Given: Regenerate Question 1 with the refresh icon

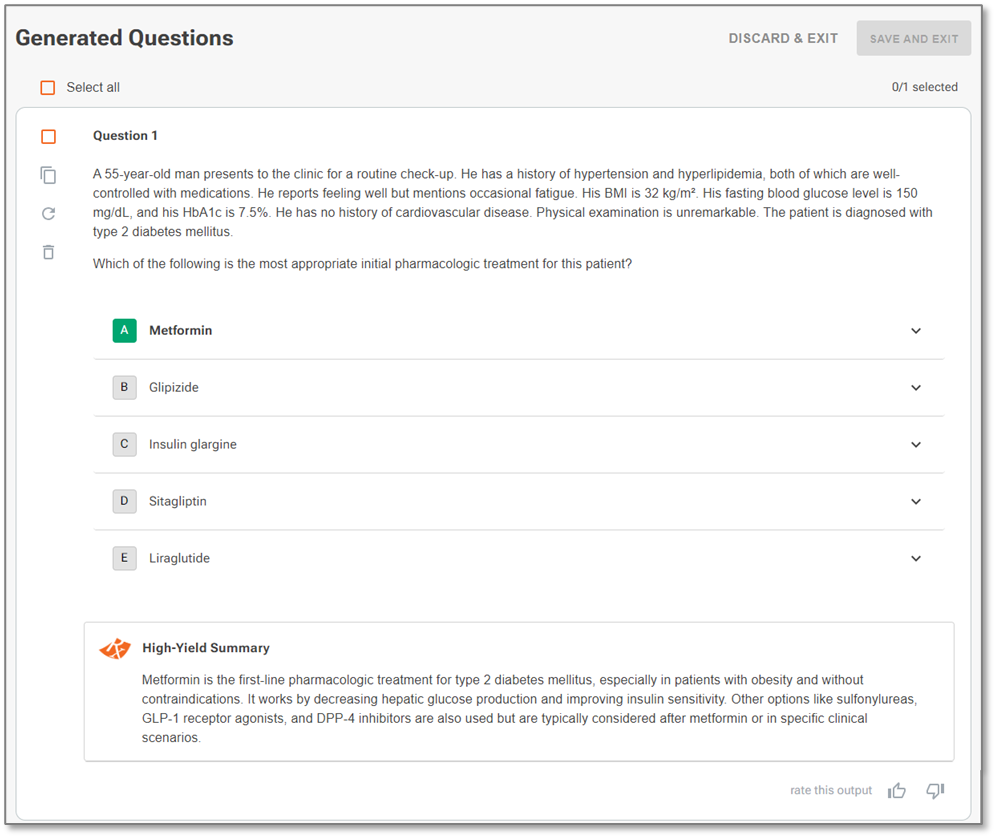Looking at the screenshot, I should 48,213.
